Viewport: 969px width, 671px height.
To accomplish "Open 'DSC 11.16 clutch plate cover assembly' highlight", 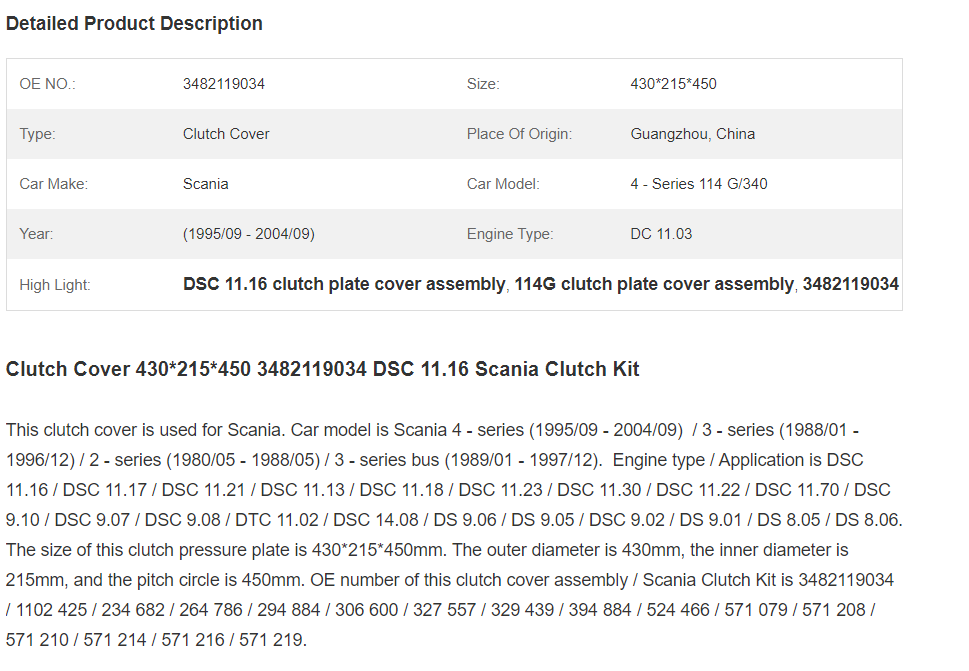I will click(344, 284).
